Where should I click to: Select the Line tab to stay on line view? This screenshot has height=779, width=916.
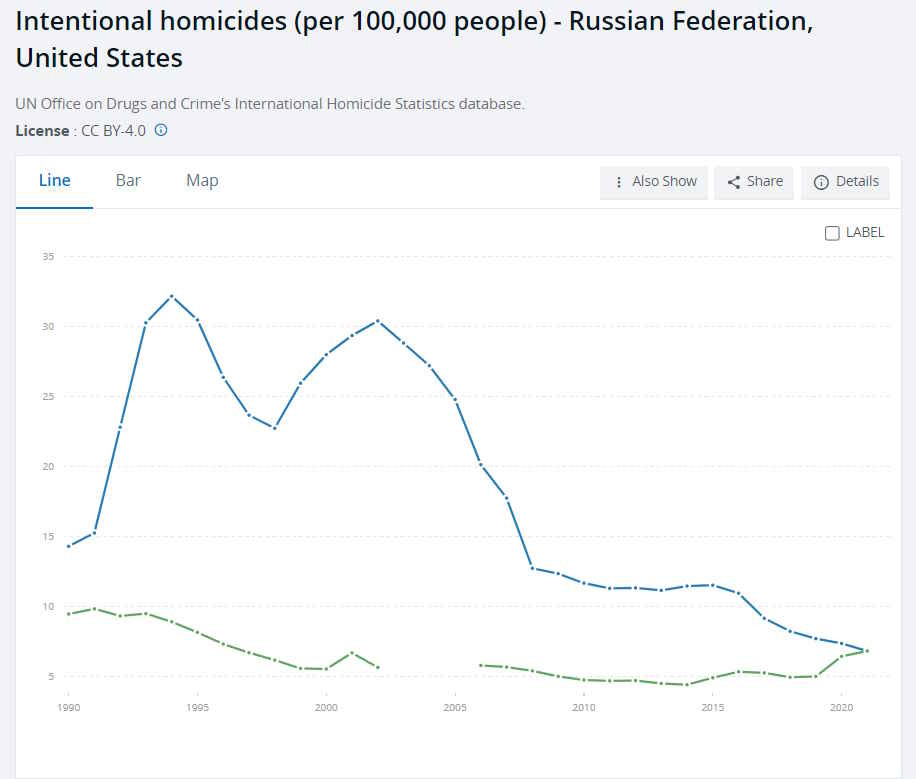(x=54, y=181)
